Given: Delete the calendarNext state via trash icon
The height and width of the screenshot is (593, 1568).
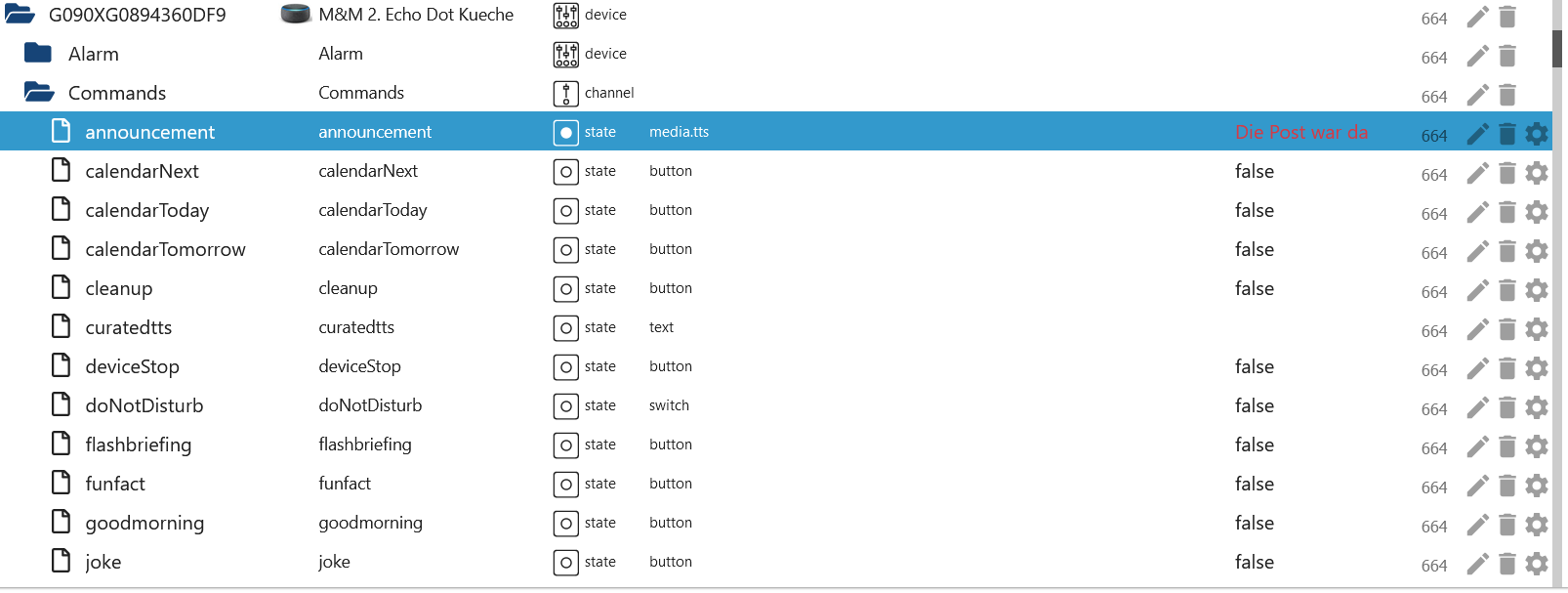Looking at the screenshot, I should pos(1507,173).
